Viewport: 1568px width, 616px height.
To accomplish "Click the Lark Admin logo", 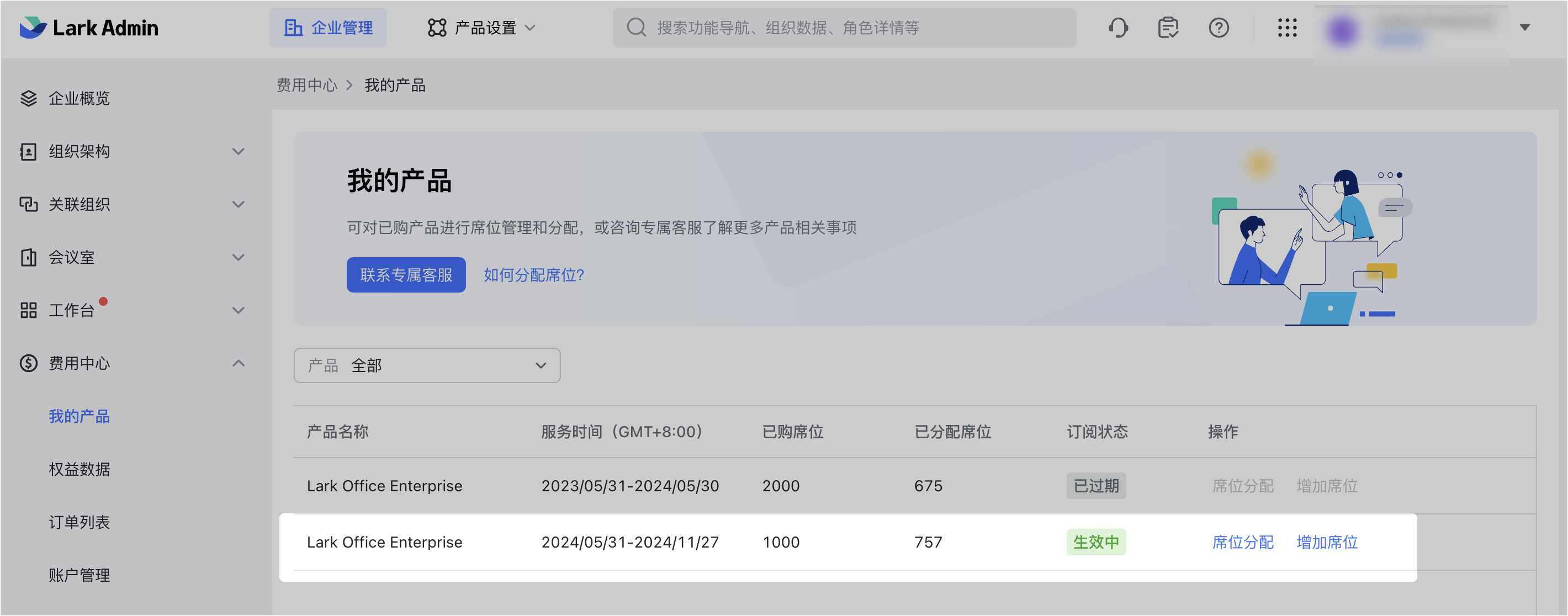I will point(89,28).
